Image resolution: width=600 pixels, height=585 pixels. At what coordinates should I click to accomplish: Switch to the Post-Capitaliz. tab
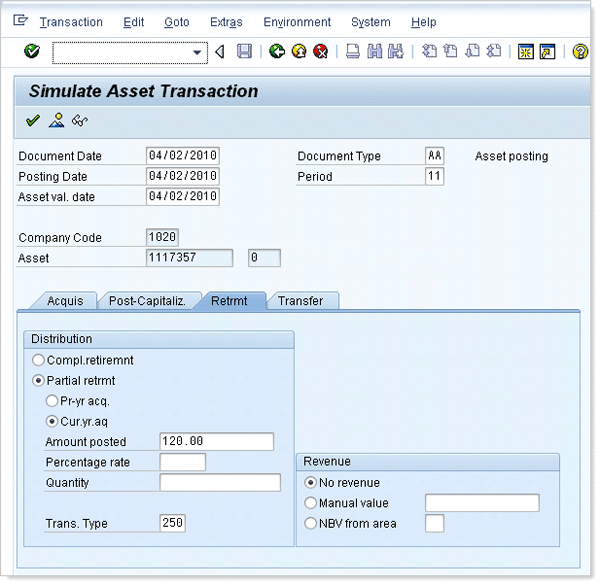point(149,300)
